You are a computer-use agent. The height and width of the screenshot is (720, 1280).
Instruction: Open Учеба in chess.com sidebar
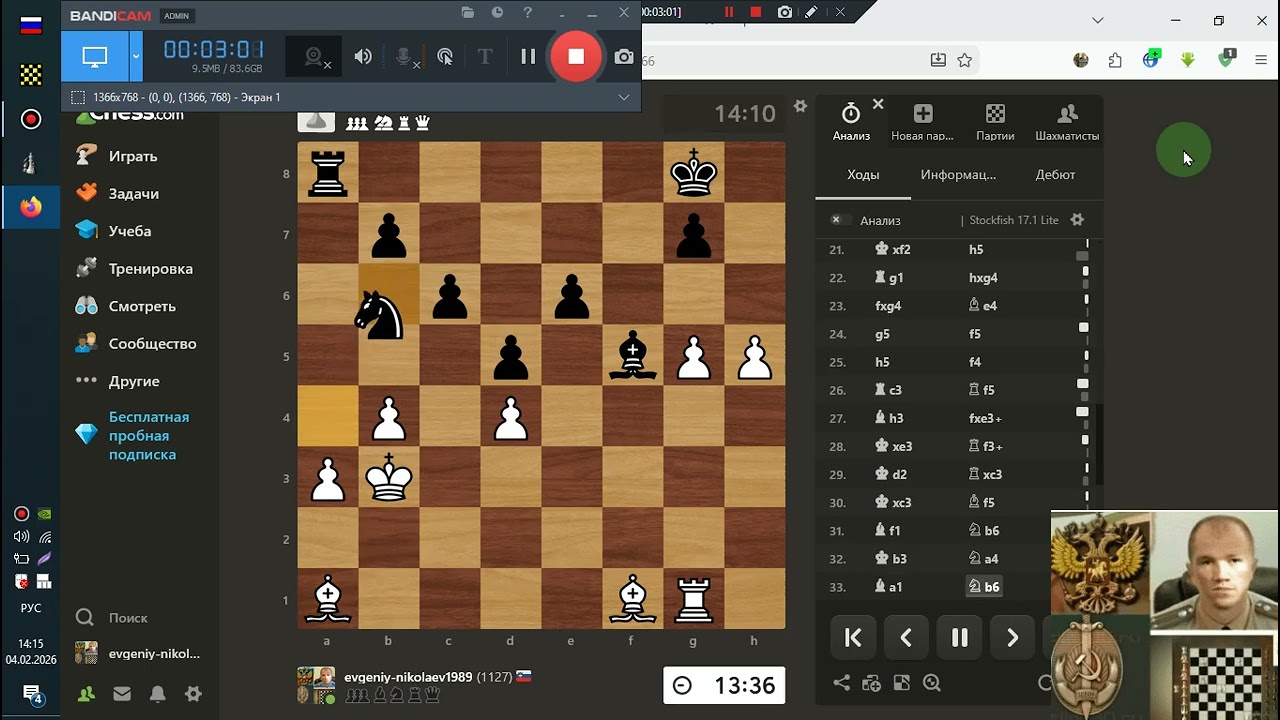tap(130, 231)
